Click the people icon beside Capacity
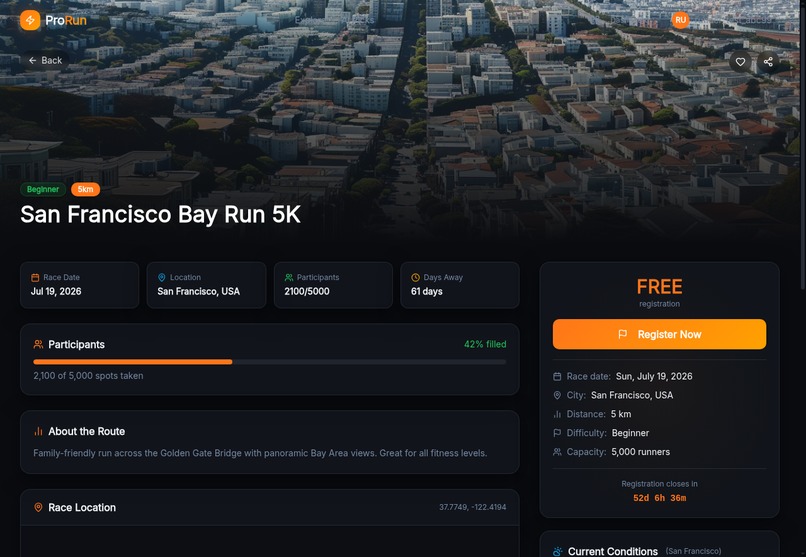 coord(557,452)
